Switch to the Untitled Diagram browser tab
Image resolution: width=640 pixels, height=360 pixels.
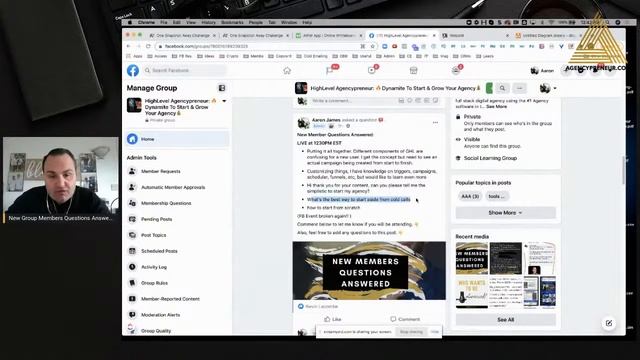coord(548,36)
